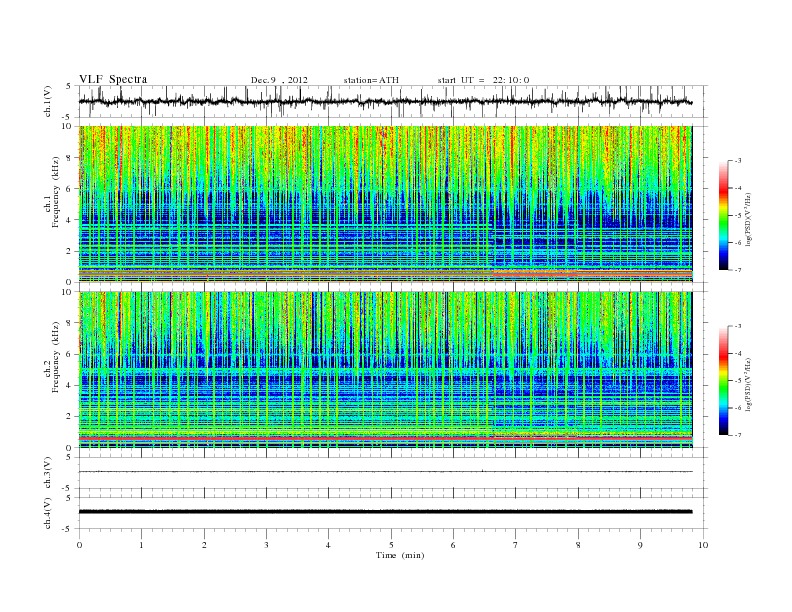Click the ch.3(V) waveform trace
The height and width of the screenshot is (612, 792).
click(x=385, y=472)
